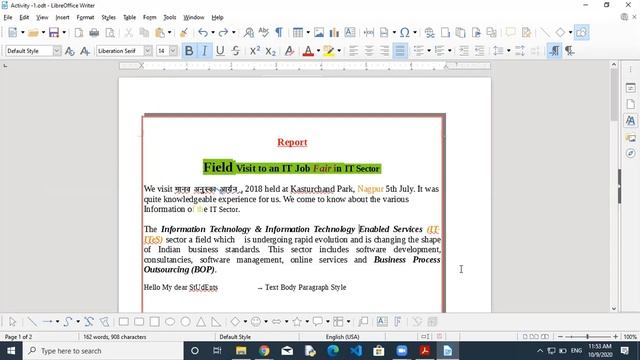The width and height of the screenshot is (640, 360).
Task: Toggle Right-to-Left paragraph direction
Action: 570,51
